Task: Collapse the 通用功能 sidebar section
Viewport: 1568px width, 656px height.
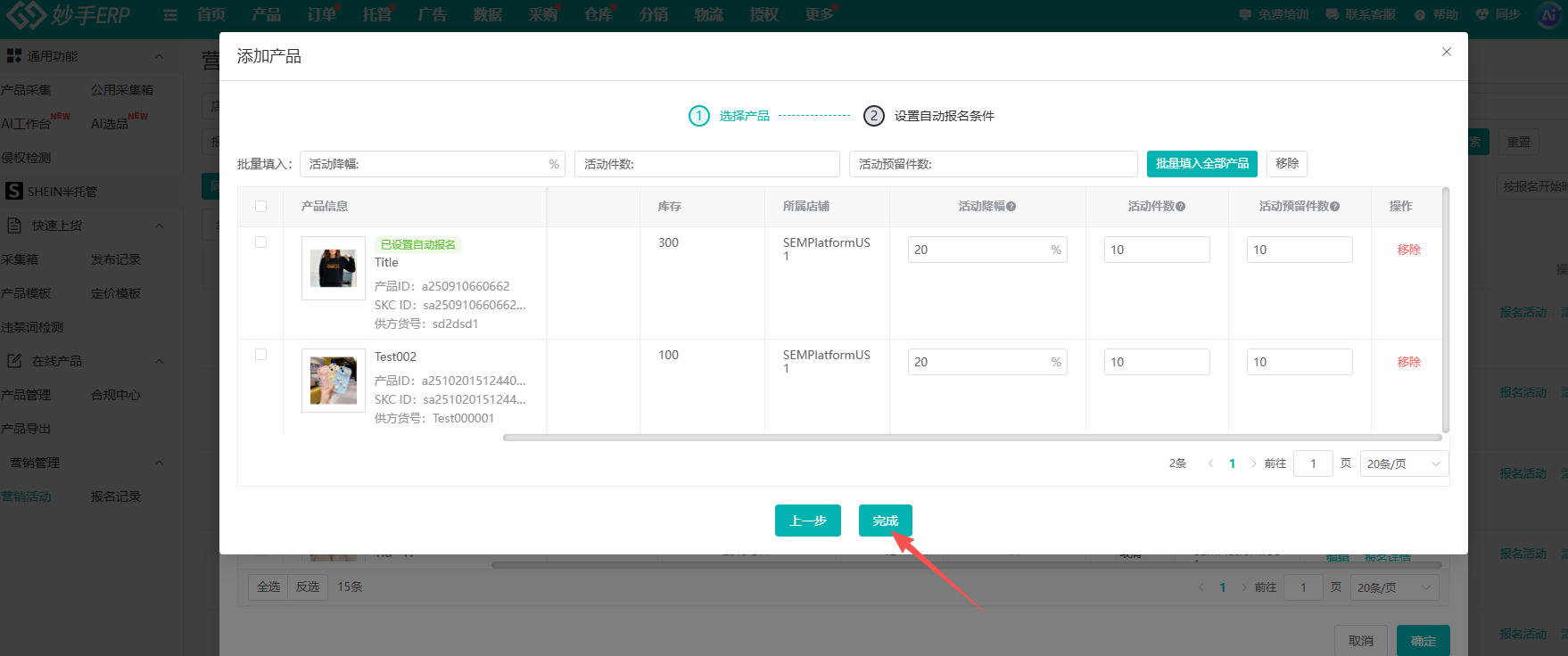Action: [x=159, y=56]
